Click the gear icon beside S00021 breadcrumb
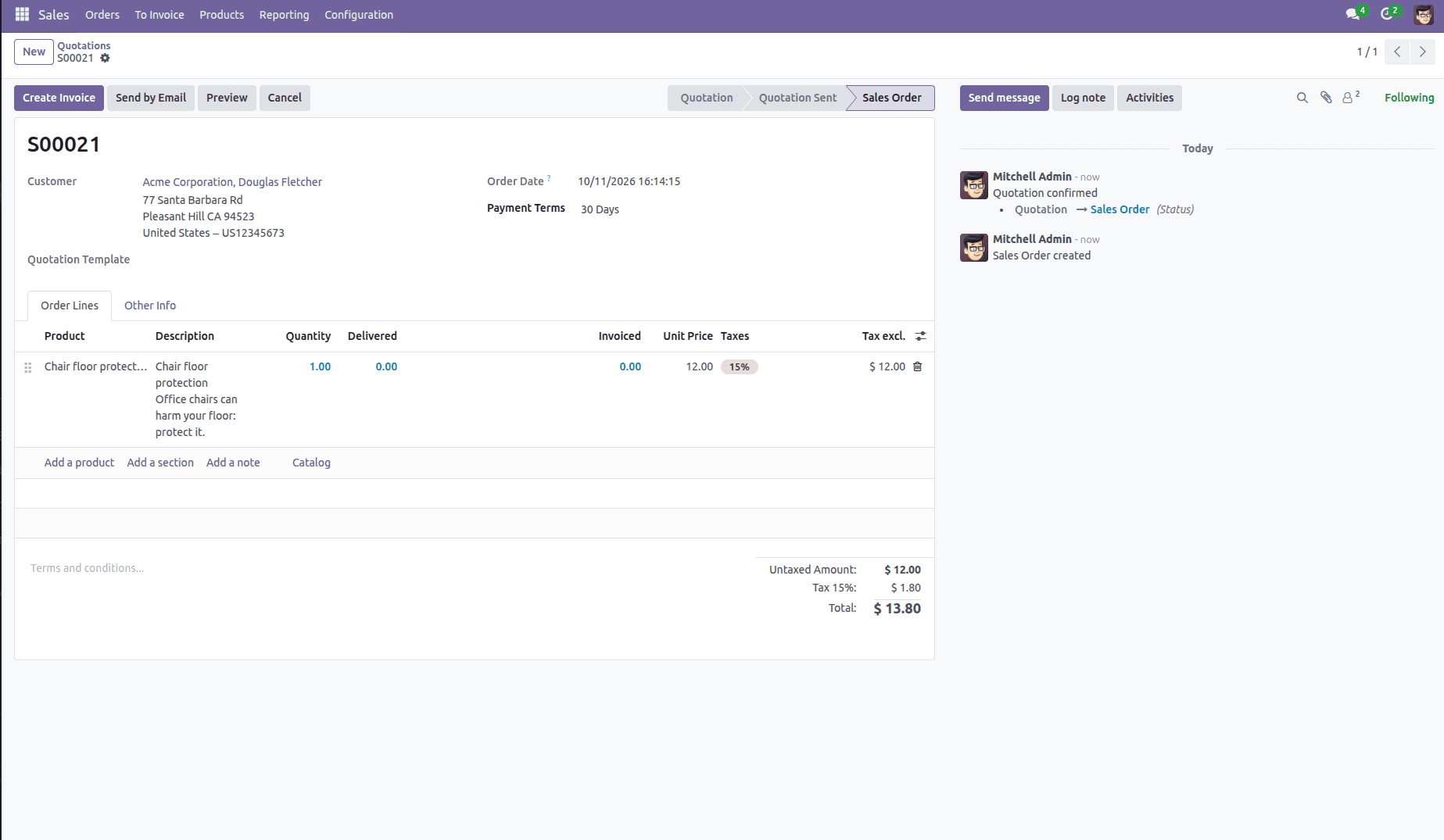 pos(105,59)
